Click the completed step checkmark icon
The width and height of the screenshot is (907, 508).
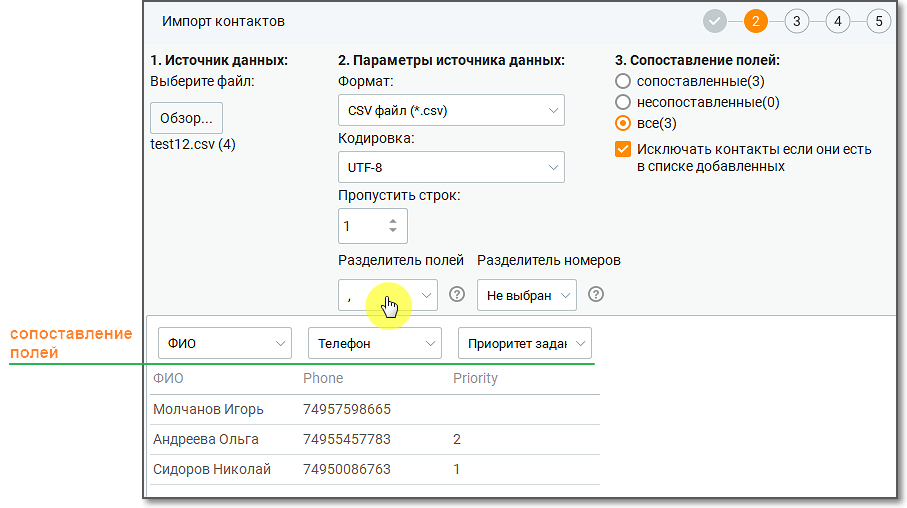[x=715, y=21]
